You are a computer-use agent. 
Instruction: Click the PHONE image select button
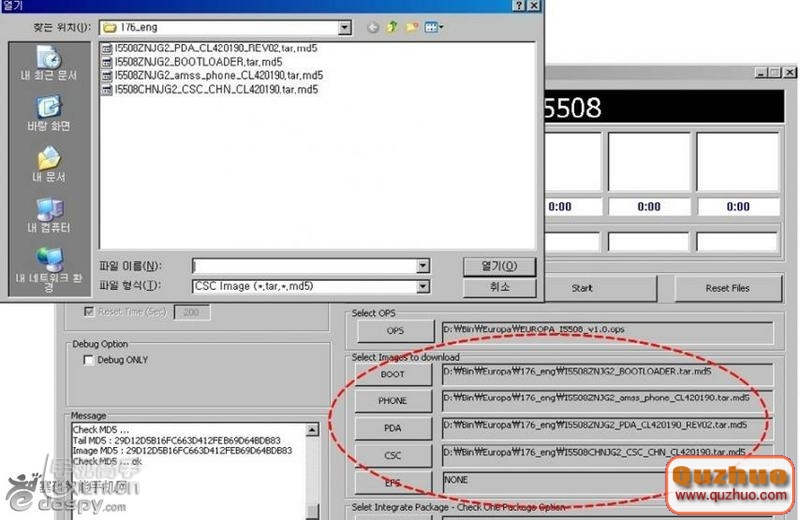pyautogui.click(x=392, y=401)
